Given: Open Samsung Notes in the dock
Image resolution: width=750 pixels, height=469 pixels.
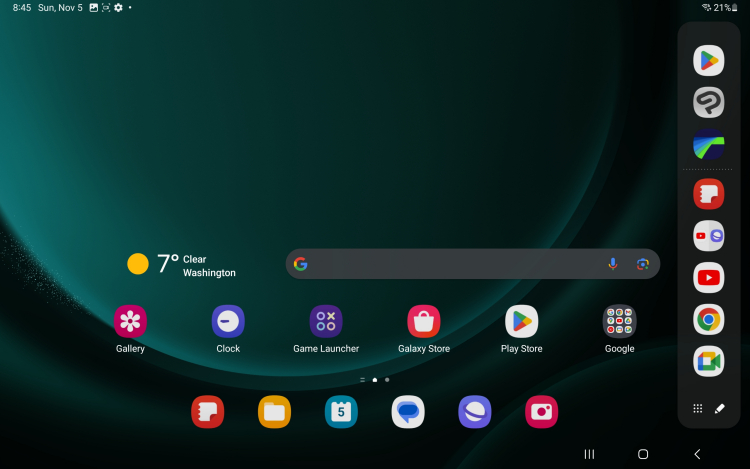Looking at the screenshot, I should pos(208,412).
